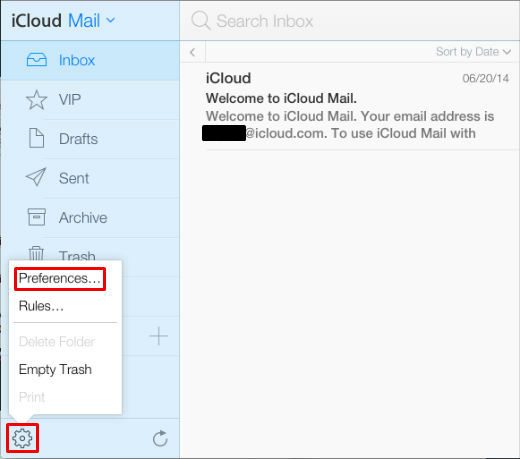Select the Inbox tray icon

[x=37, y=60]
